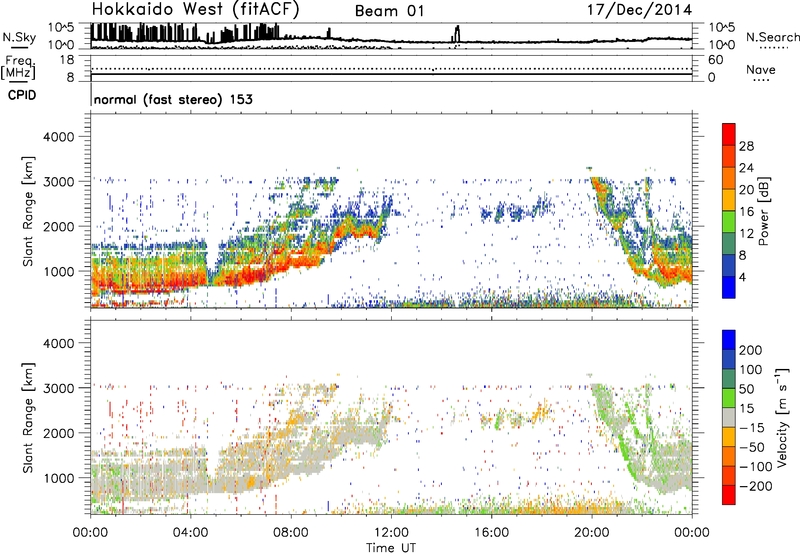Image resolution: width=800 pixels, height=554 pixels.
Task: Click the 'Freq. [MHz]' axis label
Action: [19, 68]
